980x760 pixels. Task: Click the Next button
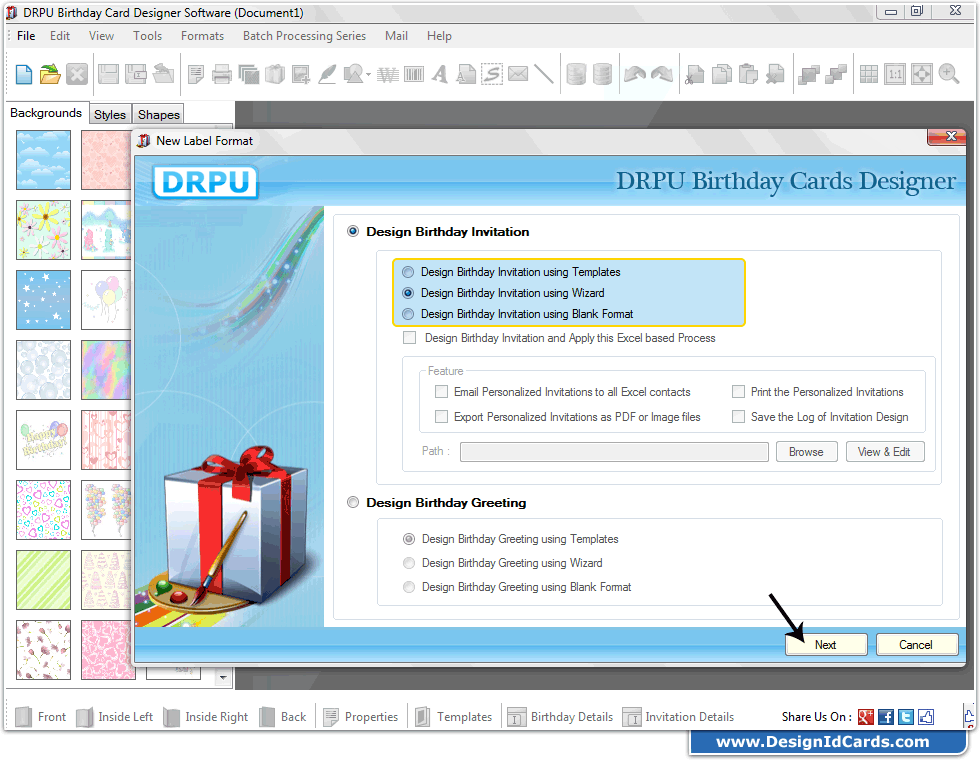[x=826, y=644]
